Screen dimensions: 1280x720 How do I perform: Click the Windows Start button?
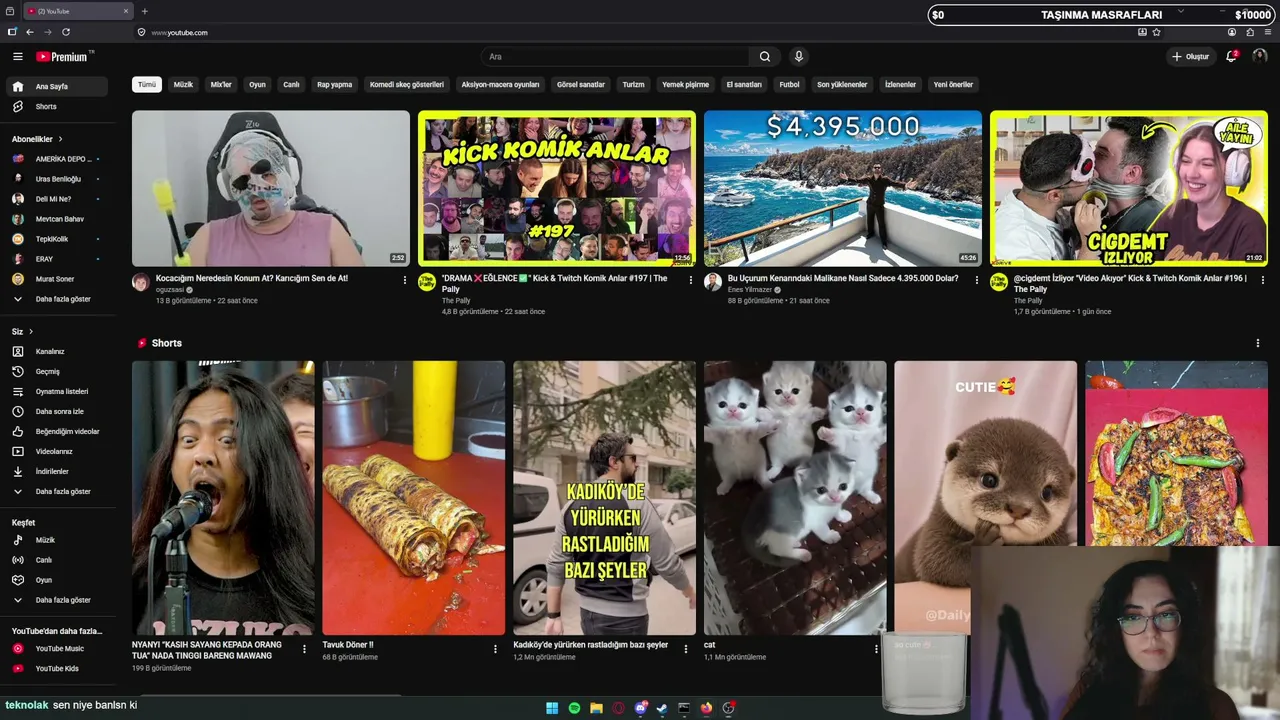coord(552,708)
